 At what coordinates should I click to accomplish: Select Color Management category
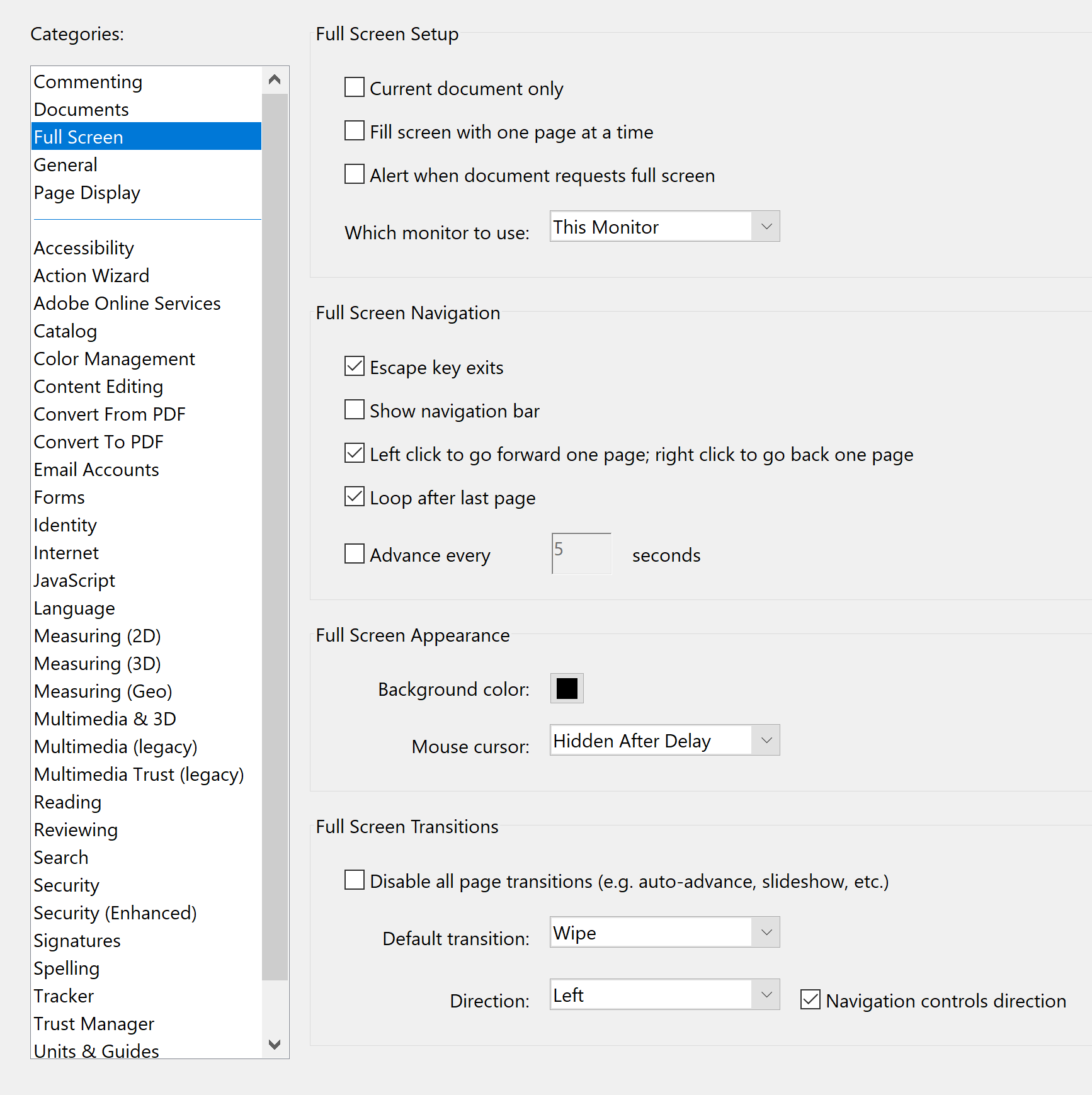(146, 359)
